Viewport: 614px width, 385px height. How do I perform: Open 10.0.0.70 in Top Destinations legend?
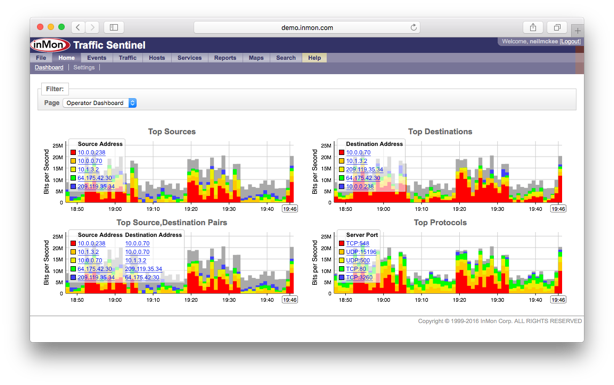[358, 152]
